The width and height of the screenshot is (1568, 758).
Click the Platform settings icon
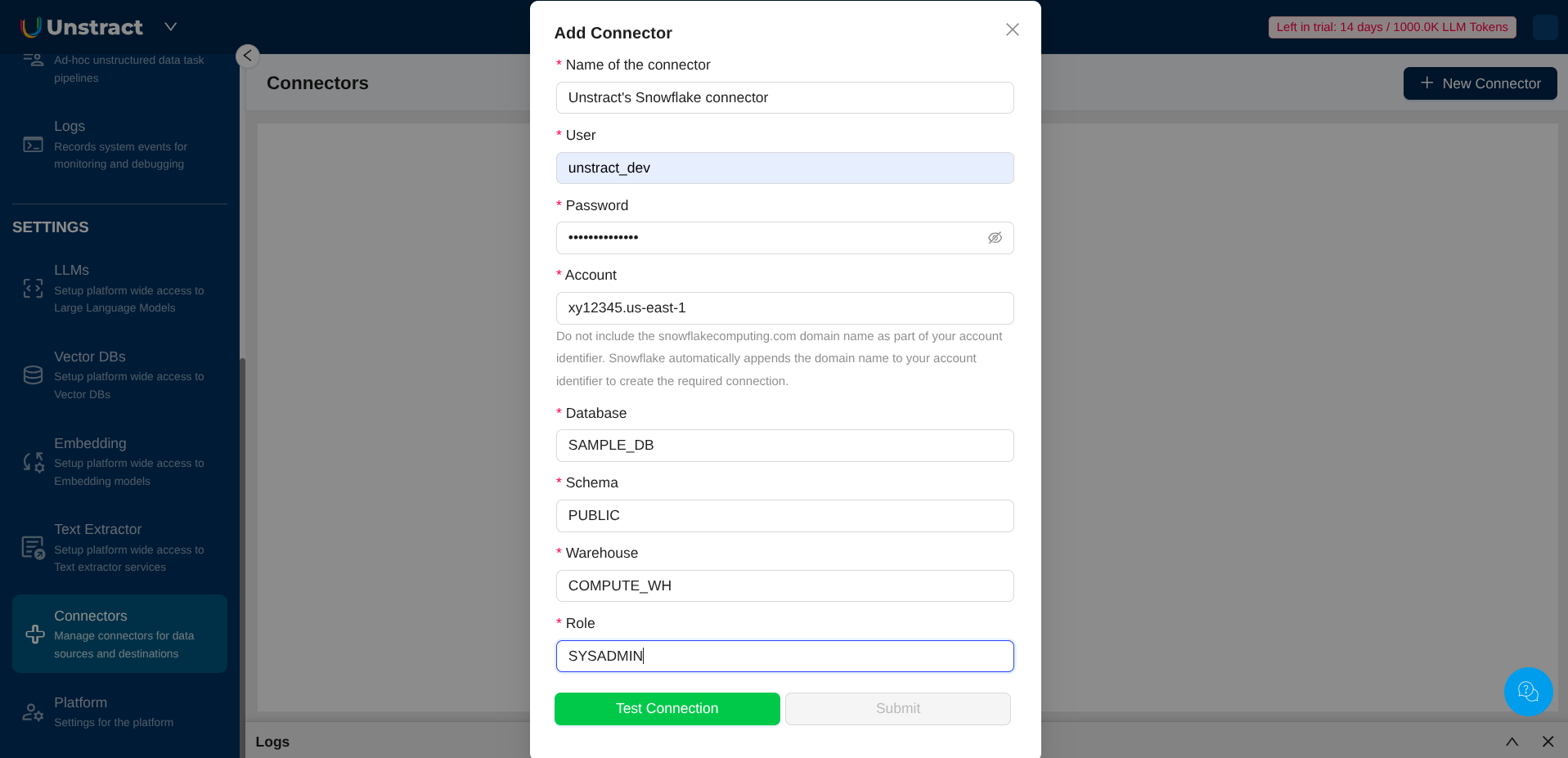coord(33,712)
